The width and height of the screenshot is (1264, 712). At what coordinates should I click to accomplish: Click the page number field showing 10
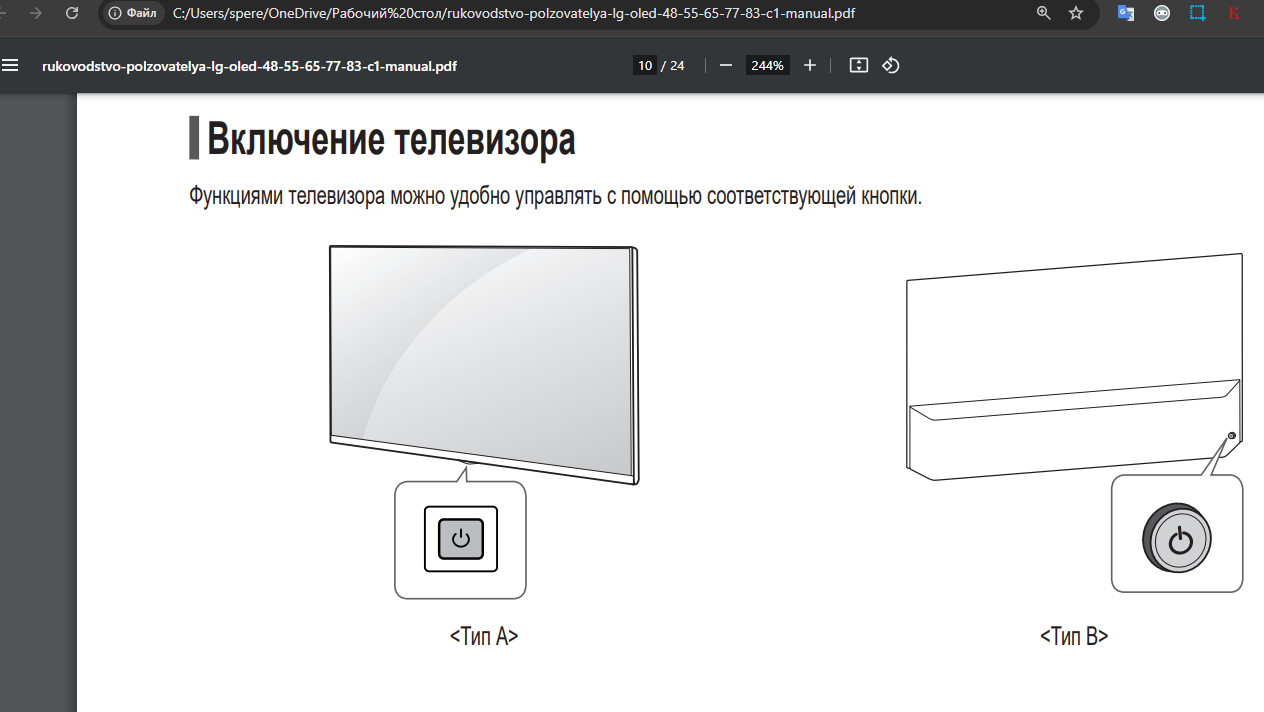[x=645, y=65]
